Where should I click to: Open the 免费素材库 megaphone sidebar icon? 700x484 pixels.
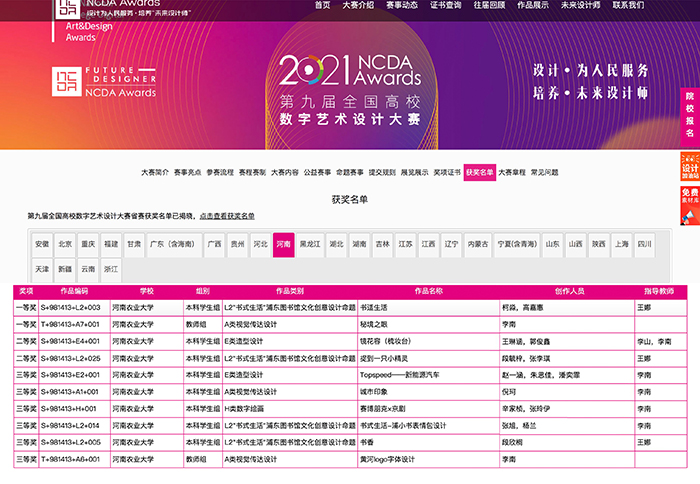(x=690, y=206)
